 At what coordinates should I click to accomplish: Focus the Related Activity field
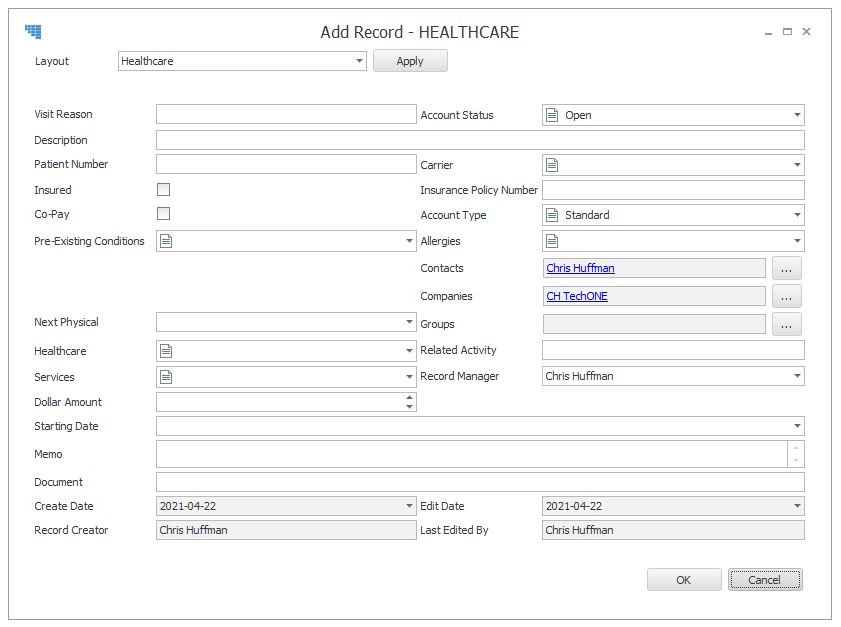[674, 350]
